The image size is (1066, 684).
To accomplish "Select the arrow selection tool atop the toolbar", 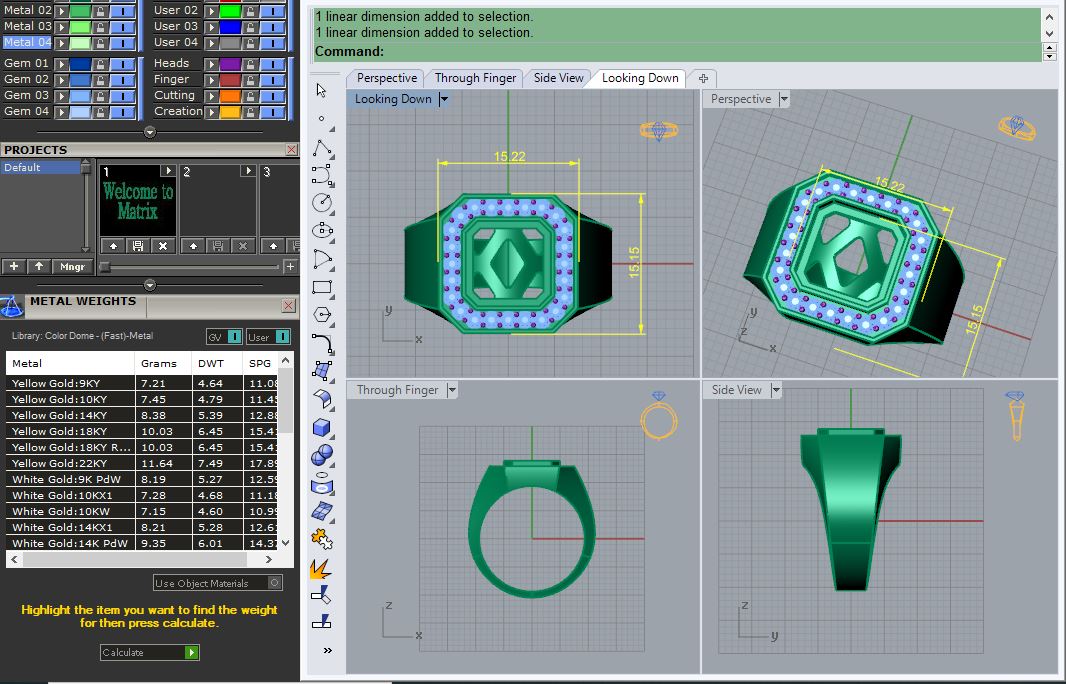I will pyautogui.click(x=318, y=92).
